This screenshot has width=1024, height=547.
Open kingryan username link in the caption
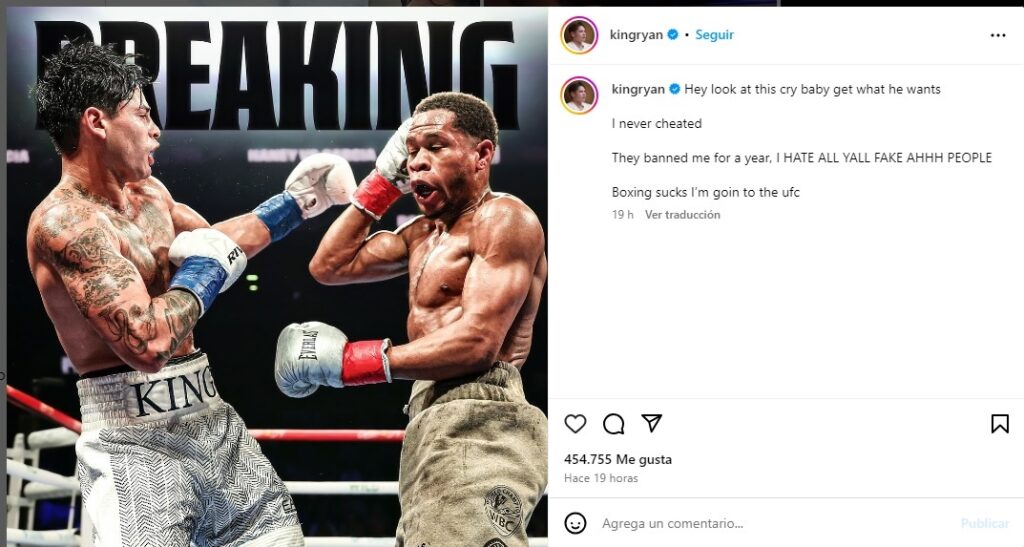click(638, 89)
